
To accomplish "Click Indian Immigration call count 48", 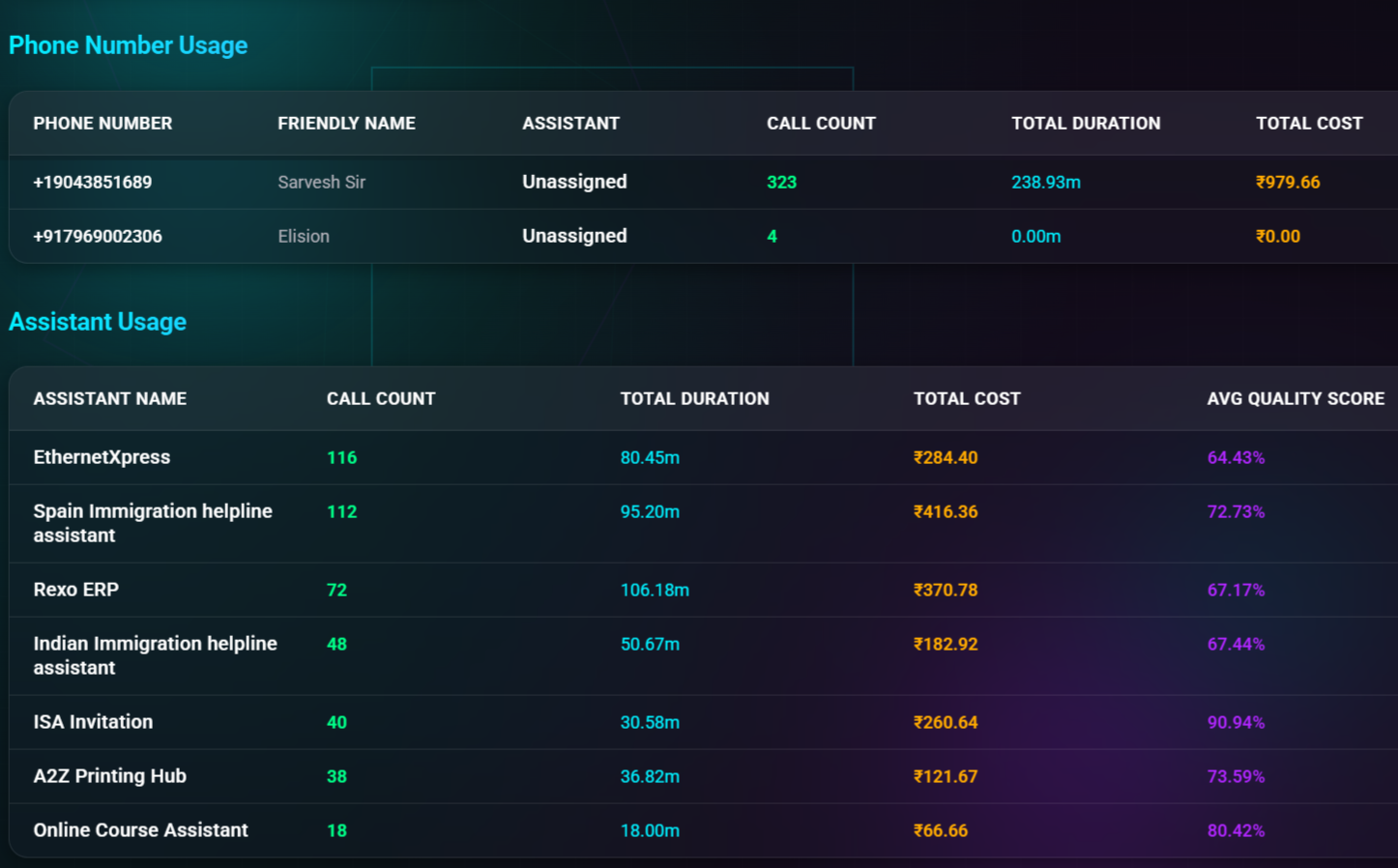I will pyautogui.click(x=336, y=644).
